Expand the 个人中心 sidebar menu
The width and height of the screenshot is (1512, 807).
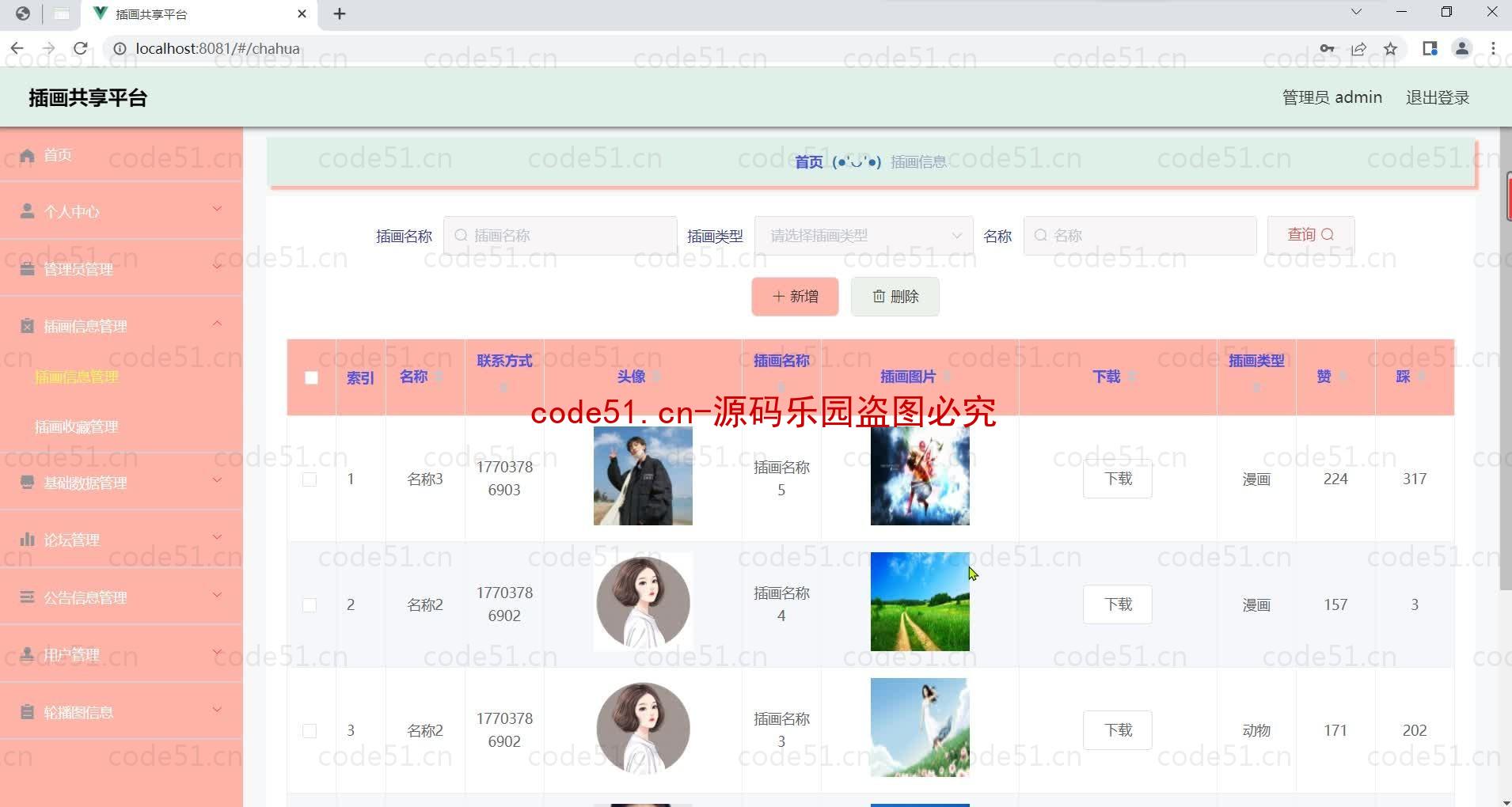point(217,209)
